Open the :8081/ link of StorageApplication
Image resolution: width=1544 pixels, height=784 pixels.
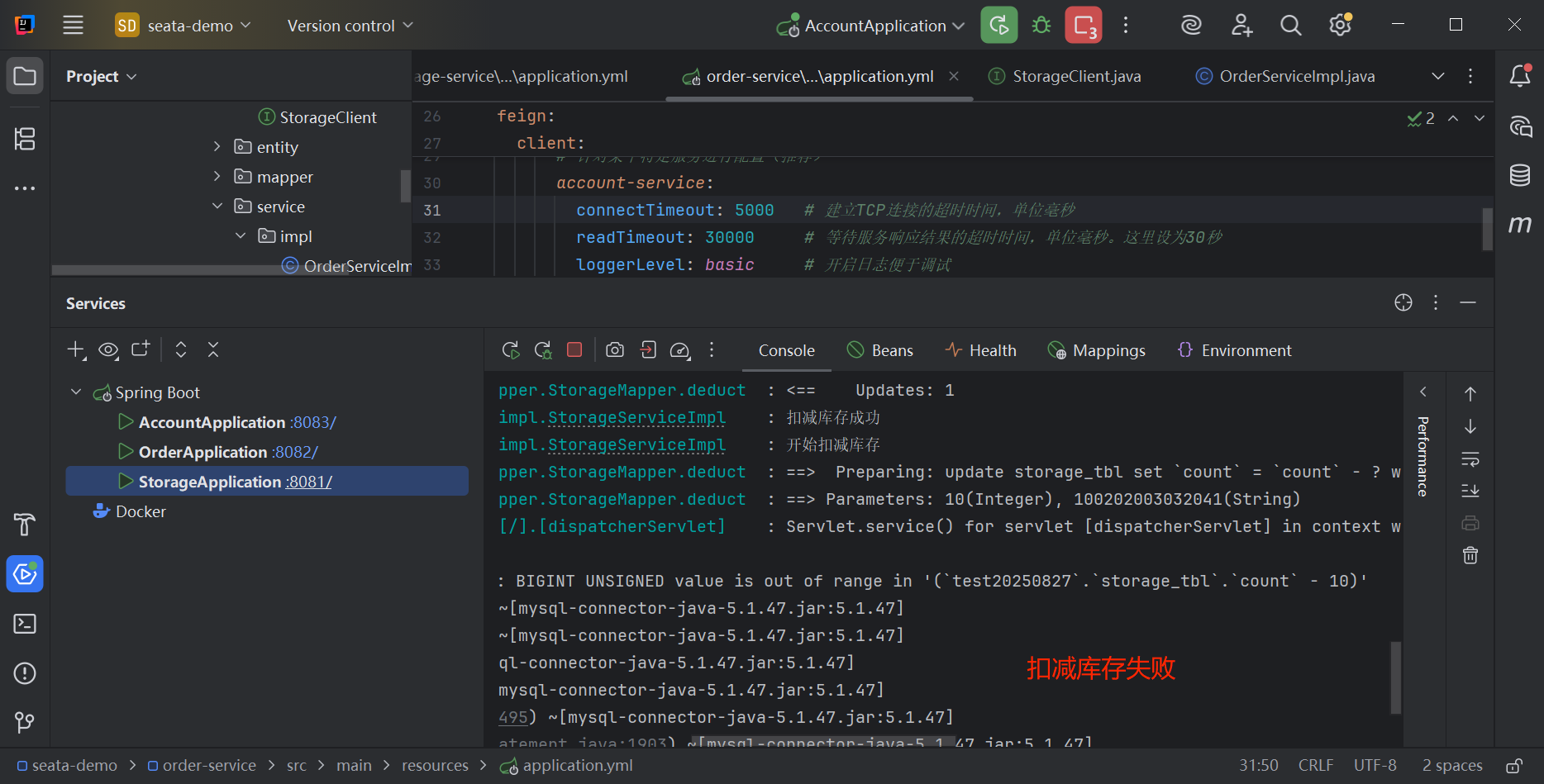point(309,482)
